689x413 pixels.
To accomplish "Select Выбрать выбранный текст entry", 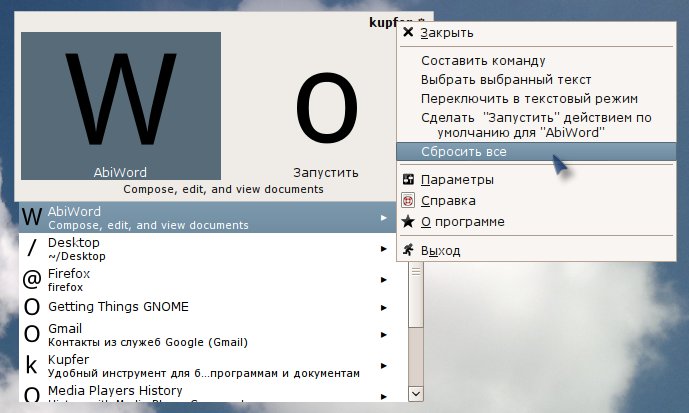I will [x=536, y=80].
